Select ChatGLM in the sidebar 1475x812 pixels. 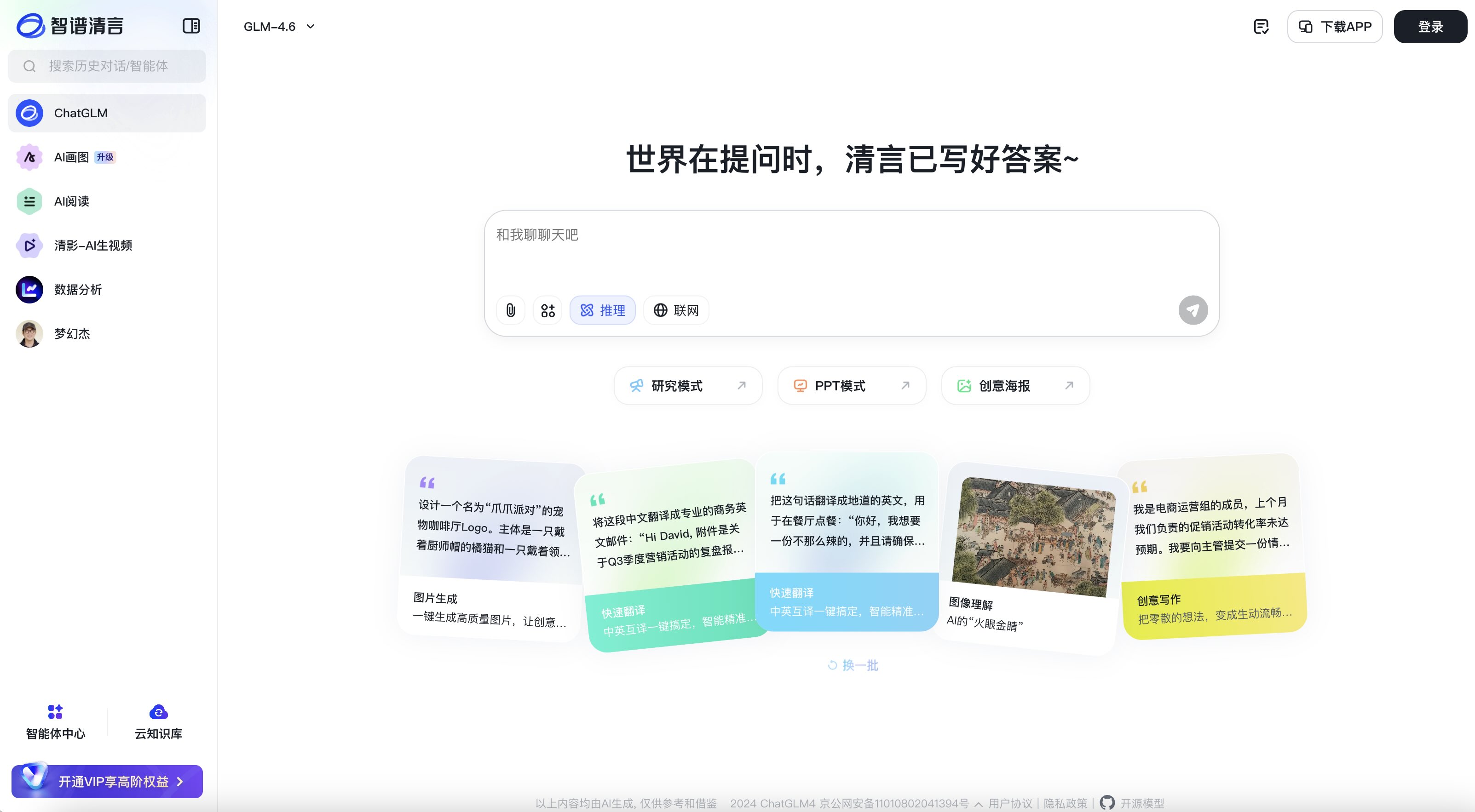click(81, 113)
